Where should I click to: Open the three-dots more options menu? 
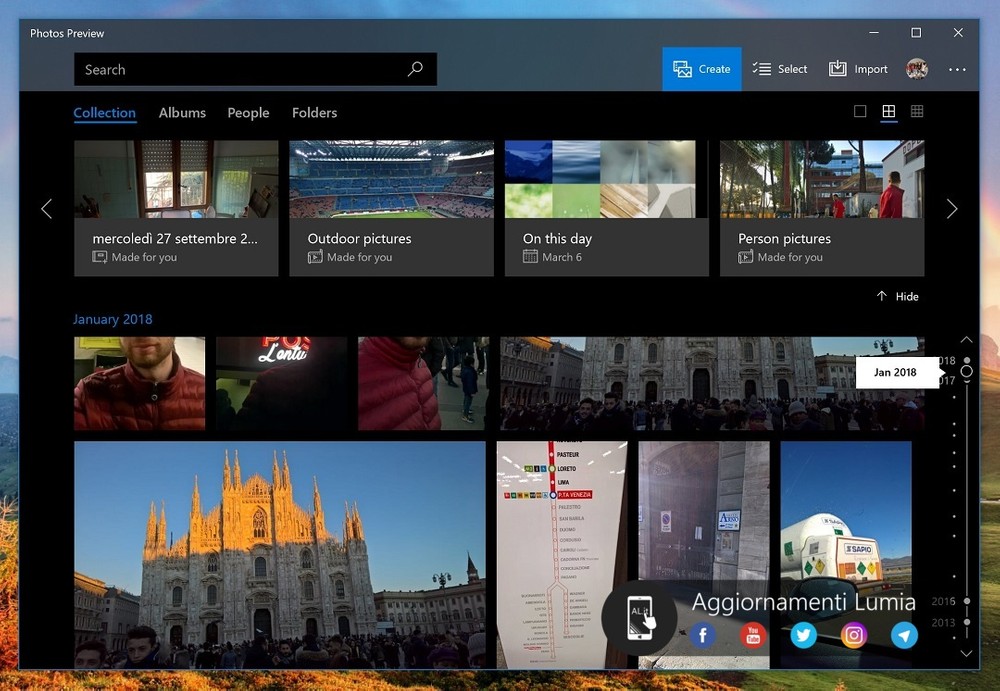tap(957, 70)
